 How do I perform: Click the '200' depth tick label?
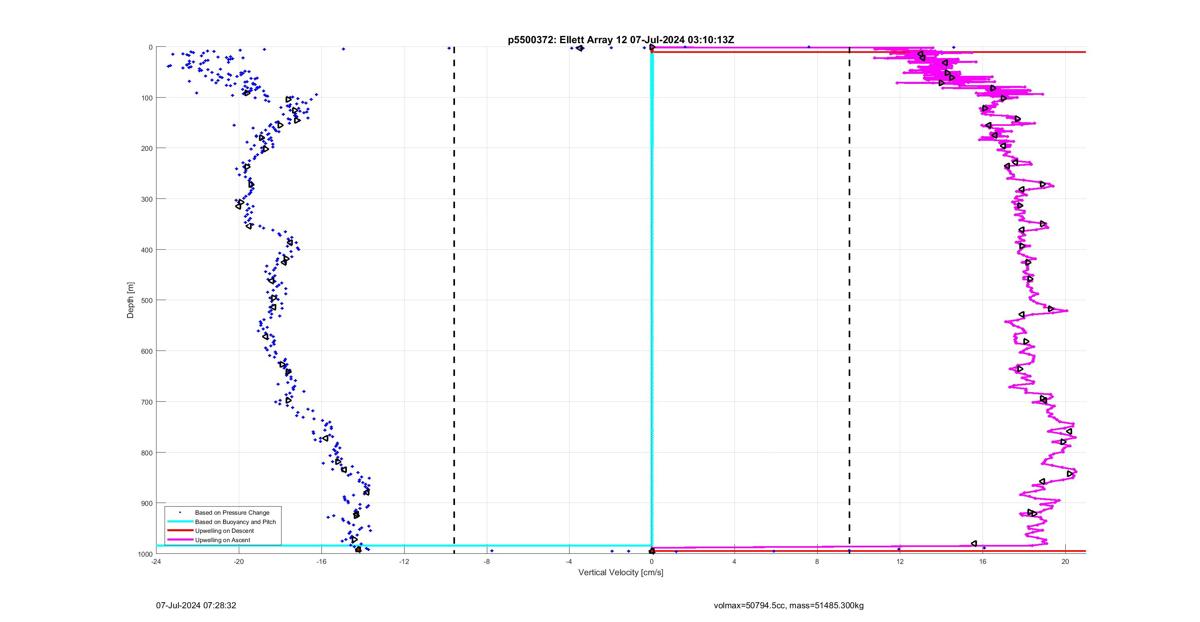coord(146,148)
